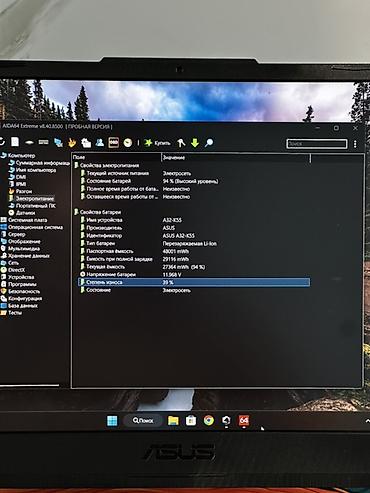Open Устройства category in tree

(17, 277)
